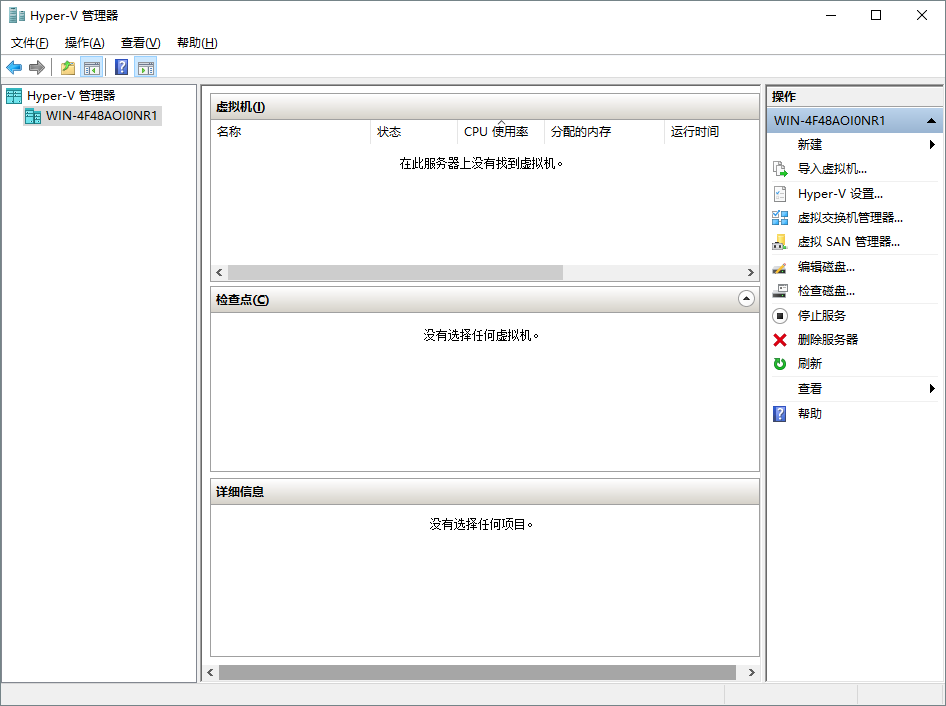Open the 查看(V) menu
The width and height of the screenshot is (946, 706).
click(x=141, y=43)
